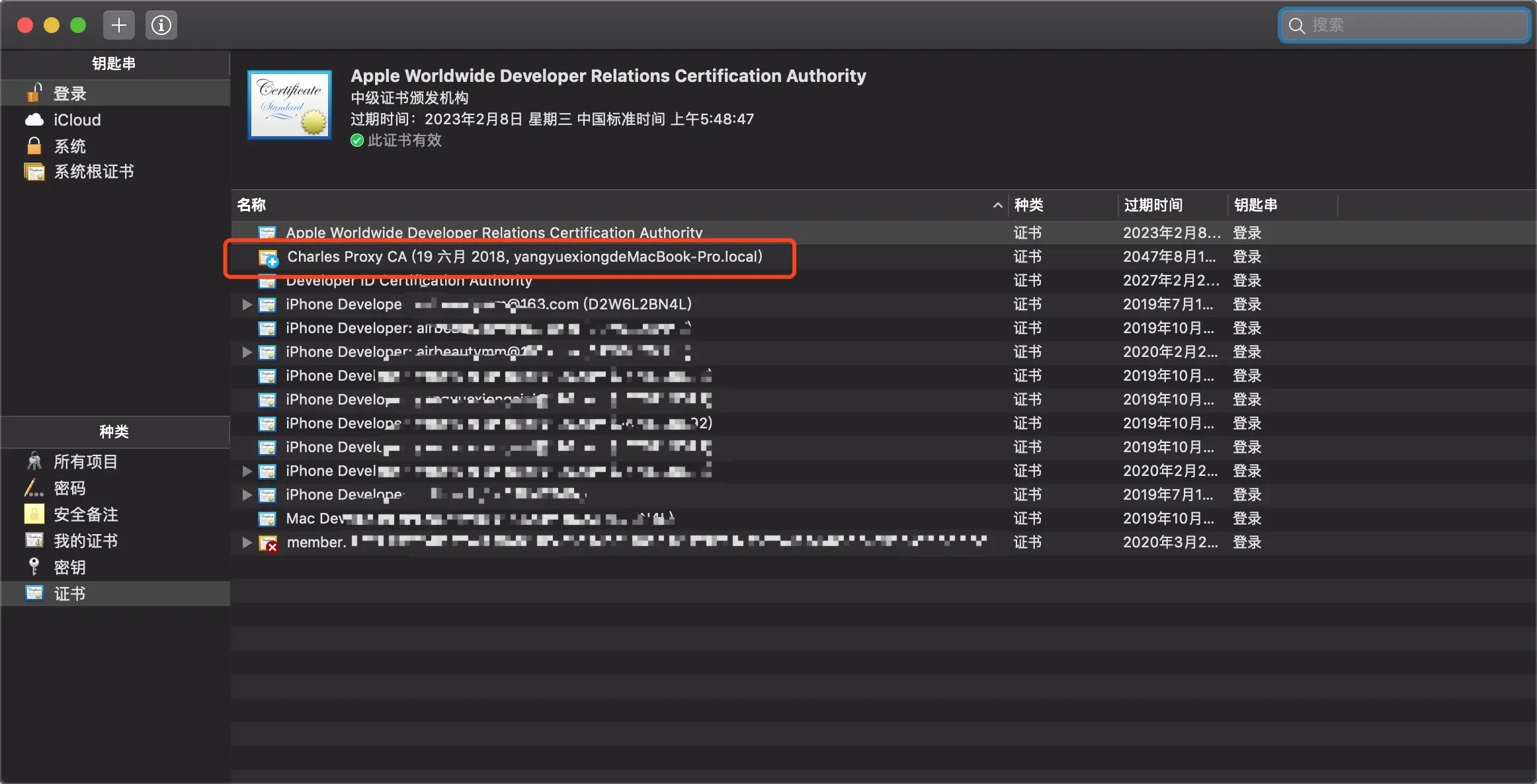Expand iPhone Developer 163.com certificate row
This screenshot has width=1537, height=784.
point(247,305)
